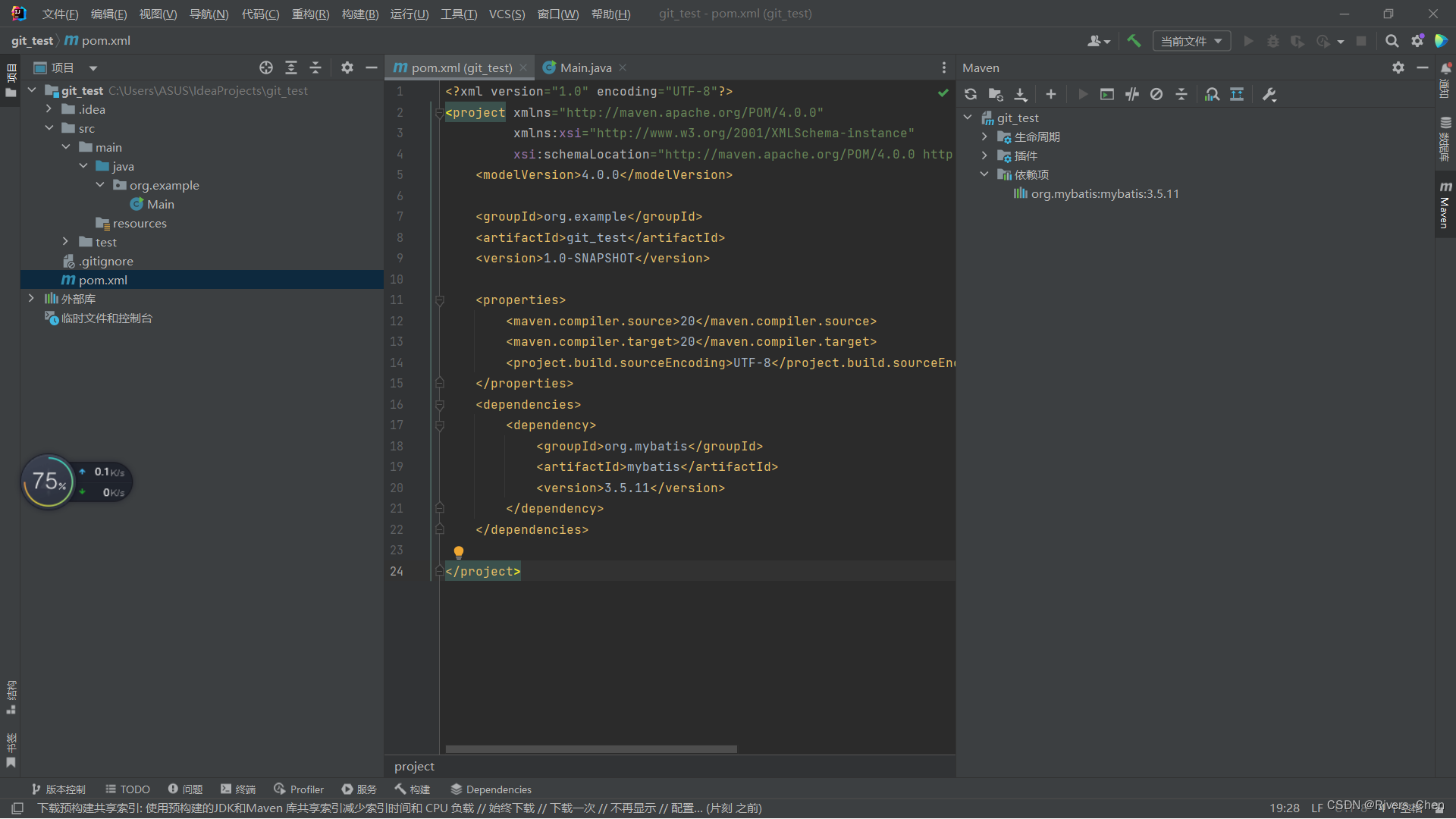This screenshot has height=819, width=1456.
Task: Select the locate-file crosshair in project panel
Action: tap(265, 67)
